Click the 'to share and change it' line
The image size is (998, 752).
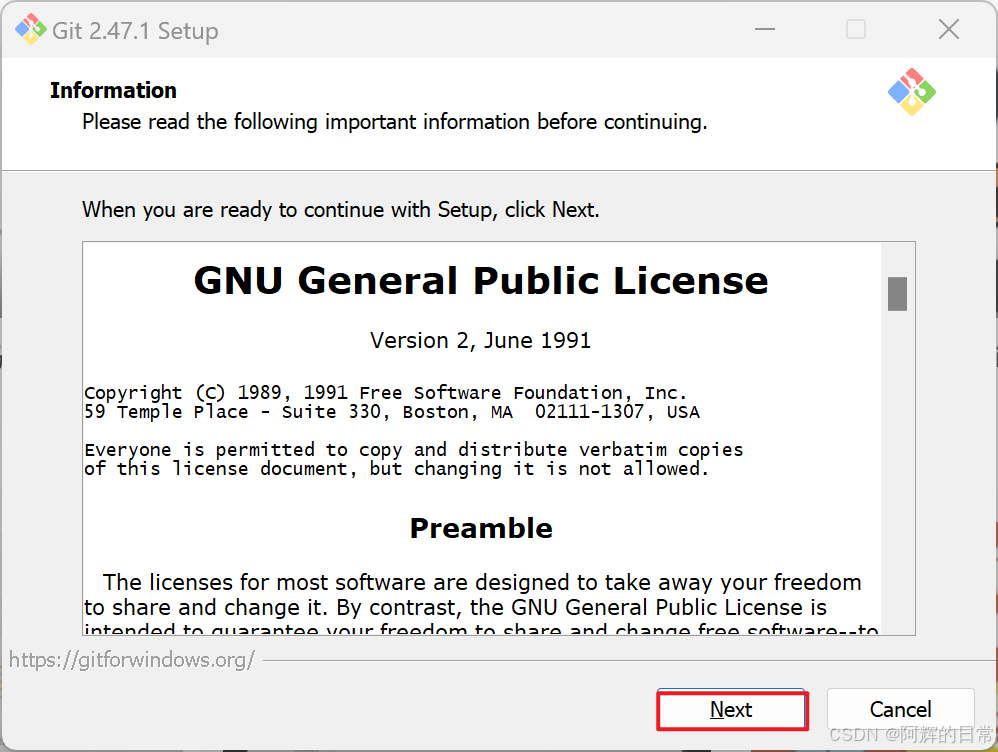point(456,607)
